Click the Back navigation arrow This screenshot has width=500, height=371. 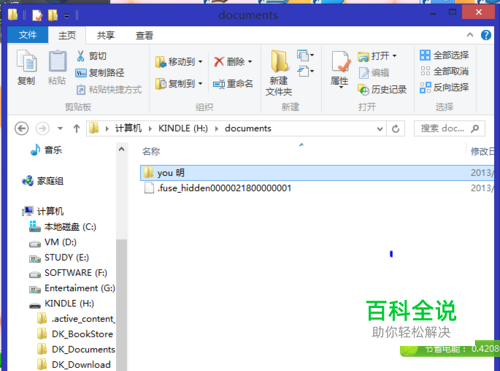click(x=22, y=129)
